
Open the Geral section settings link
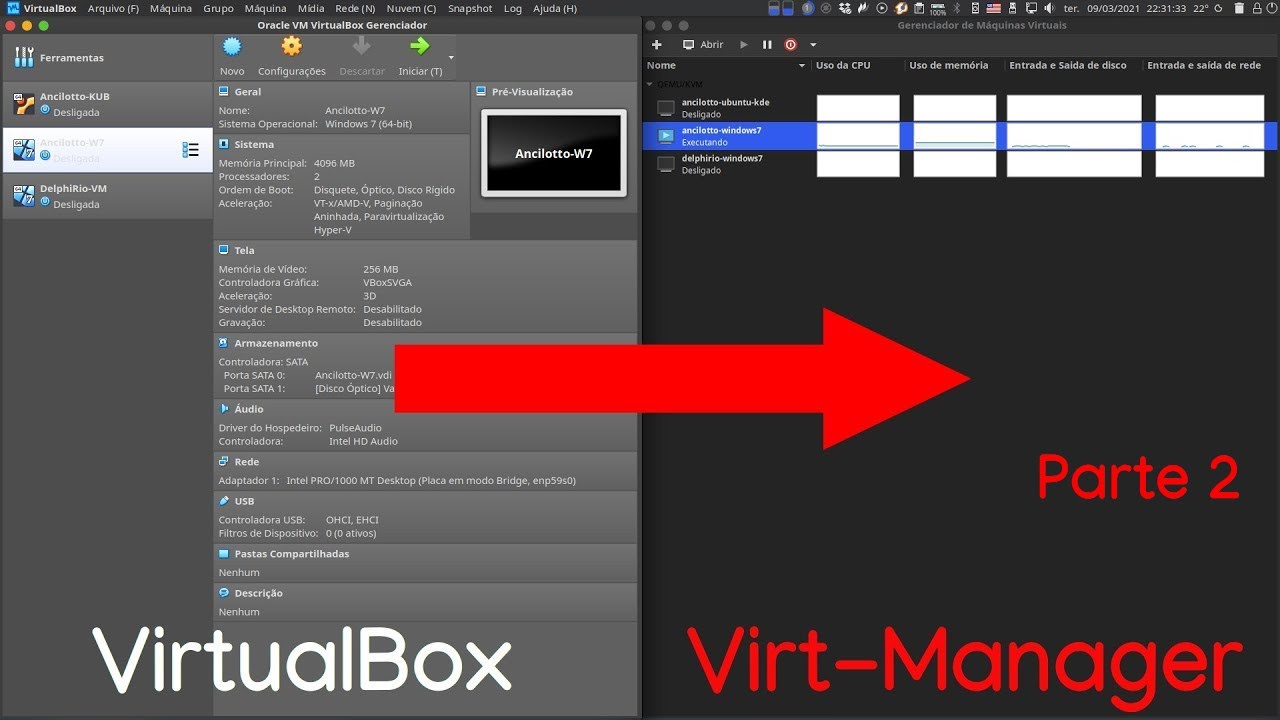click(247, 91)
